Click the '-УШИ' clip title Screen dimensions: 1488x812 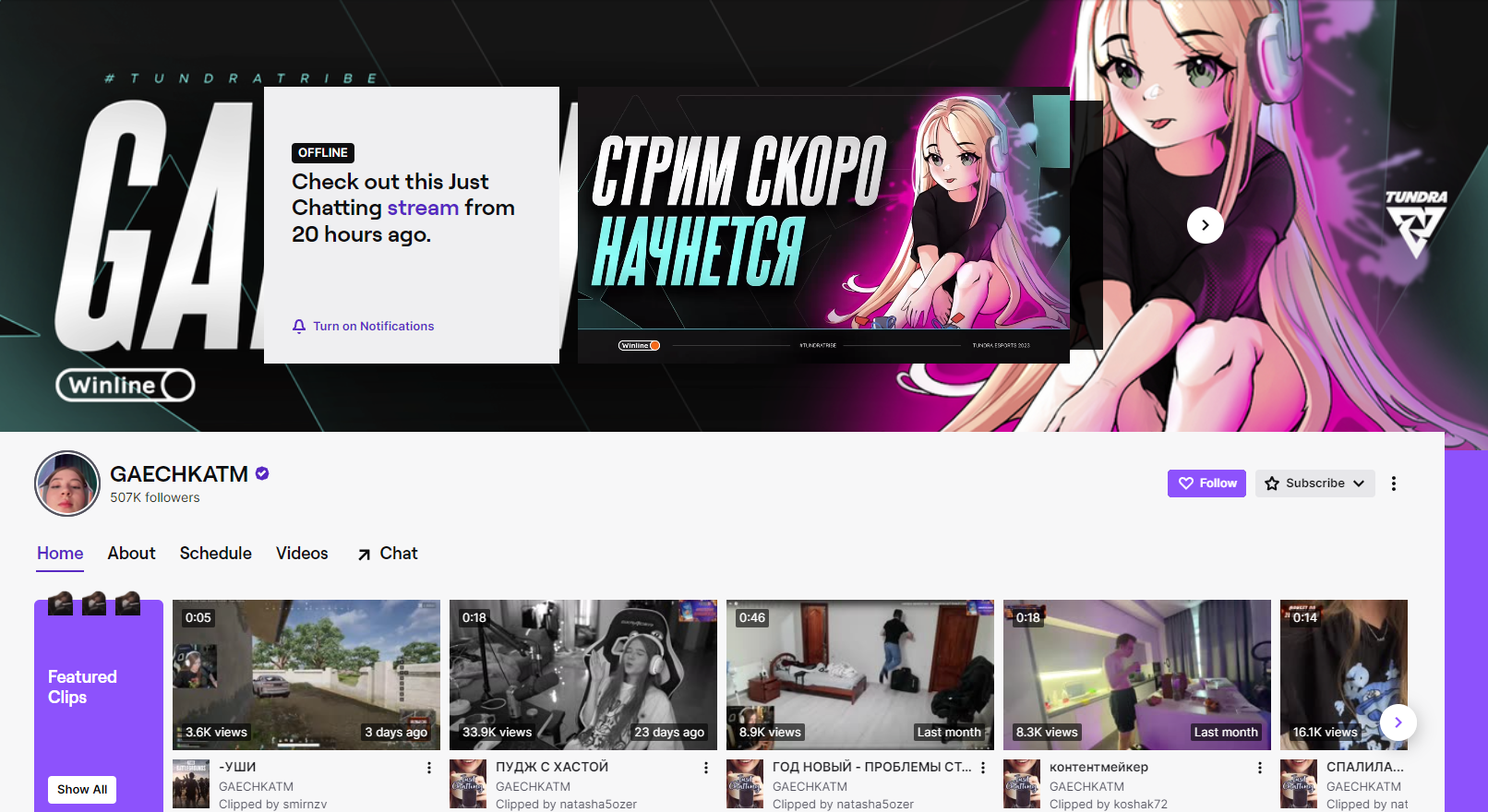click(x=237, y=767)
